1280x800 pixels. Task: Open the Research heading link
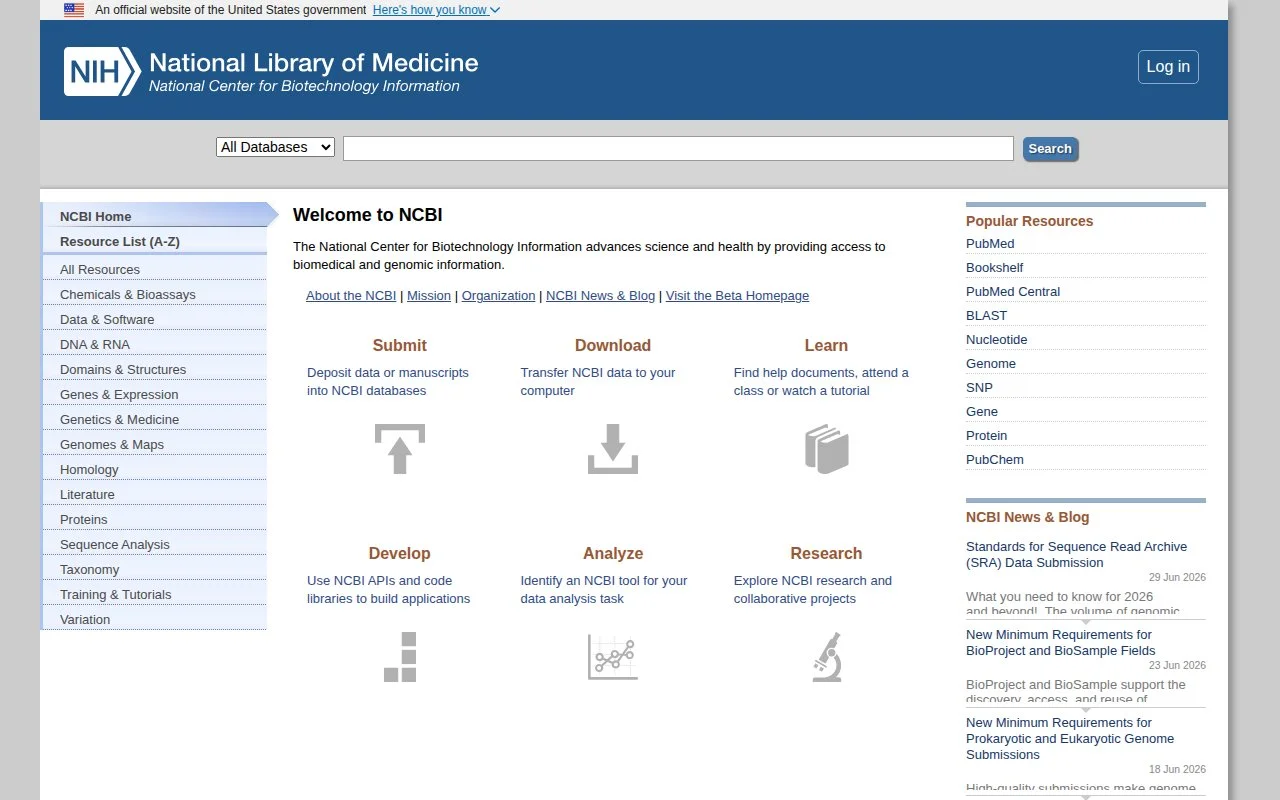(826, 553)
